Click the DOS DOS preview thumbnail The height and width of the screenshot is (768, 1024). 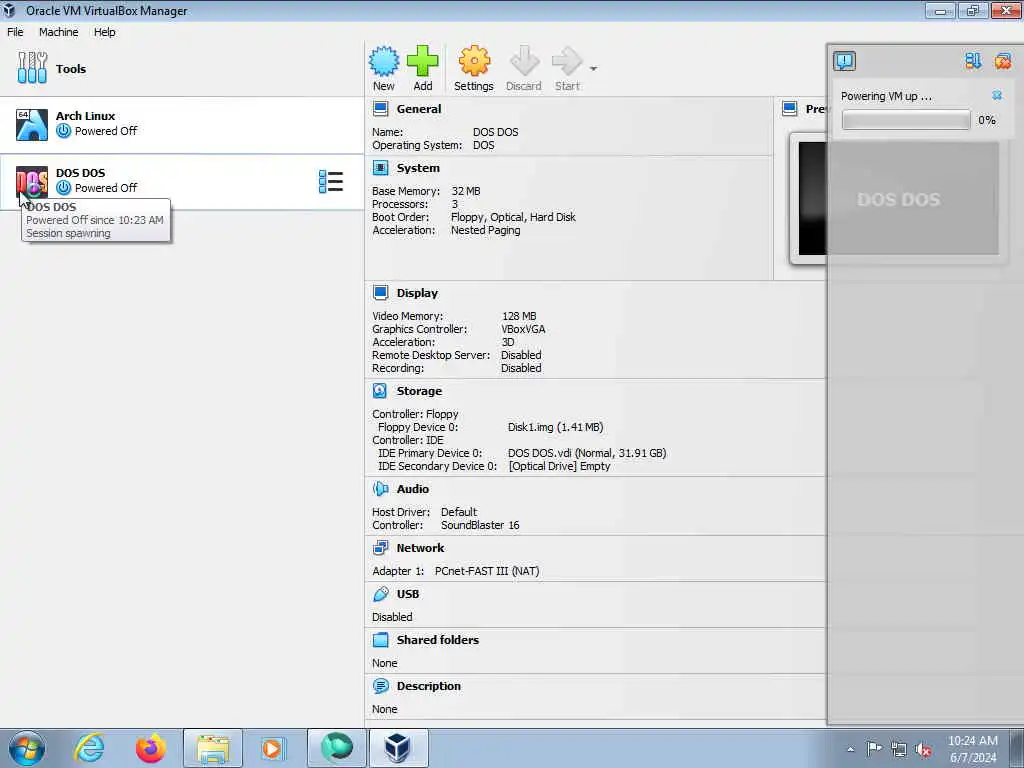coord(899,199)
